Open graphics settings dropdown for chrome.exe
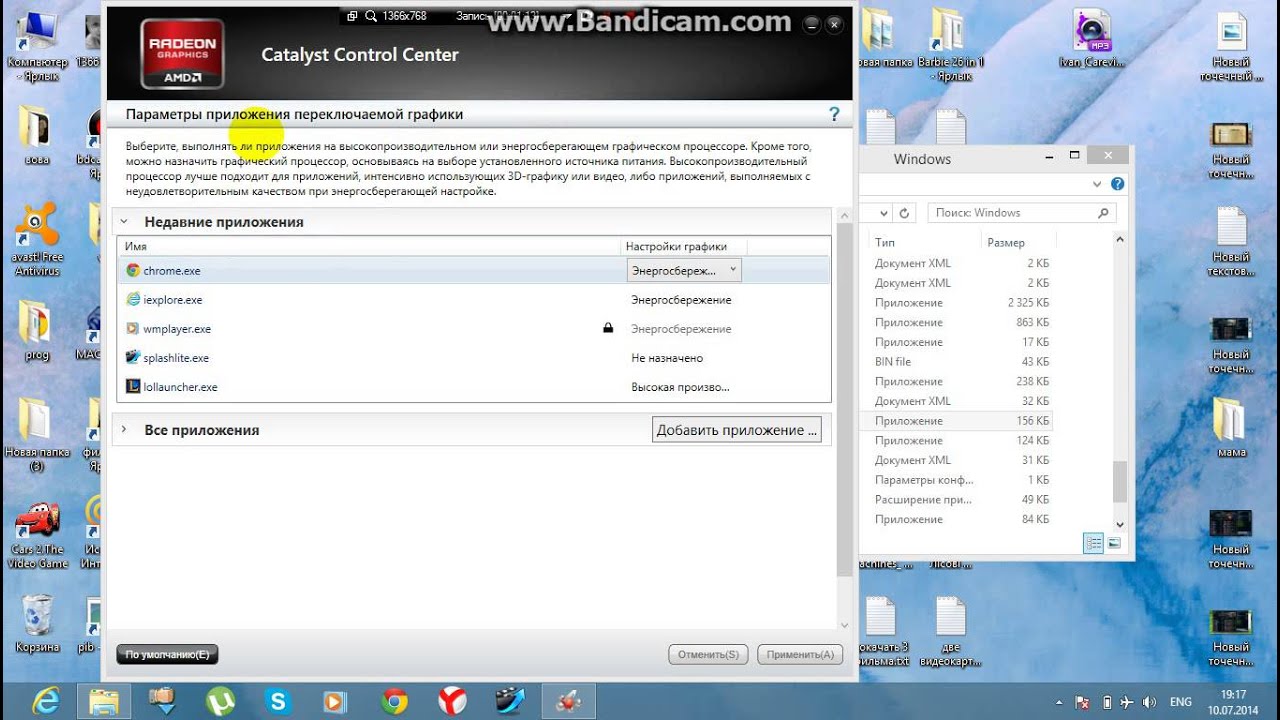The height and width of the screenshot is (720, 1280). pyautogui.click(x=684, y=270)
